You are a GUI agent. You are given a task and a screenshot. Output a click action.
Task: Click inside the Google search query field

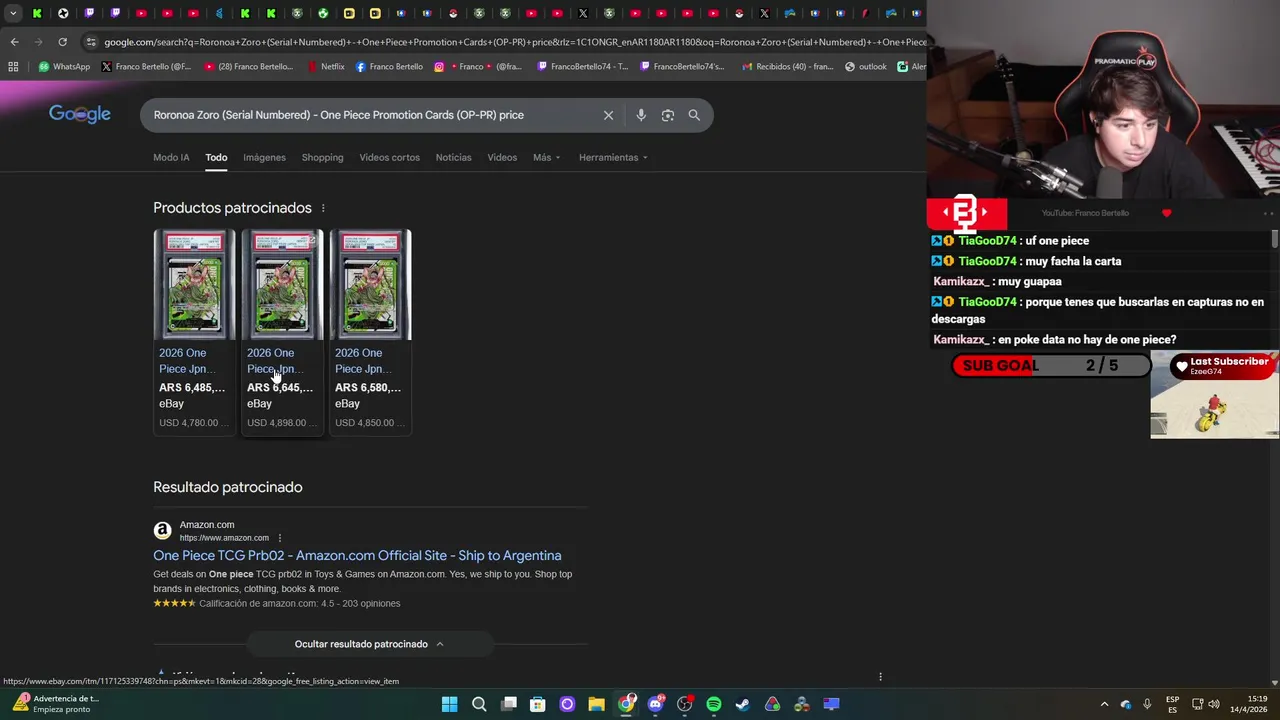(370, 115)
